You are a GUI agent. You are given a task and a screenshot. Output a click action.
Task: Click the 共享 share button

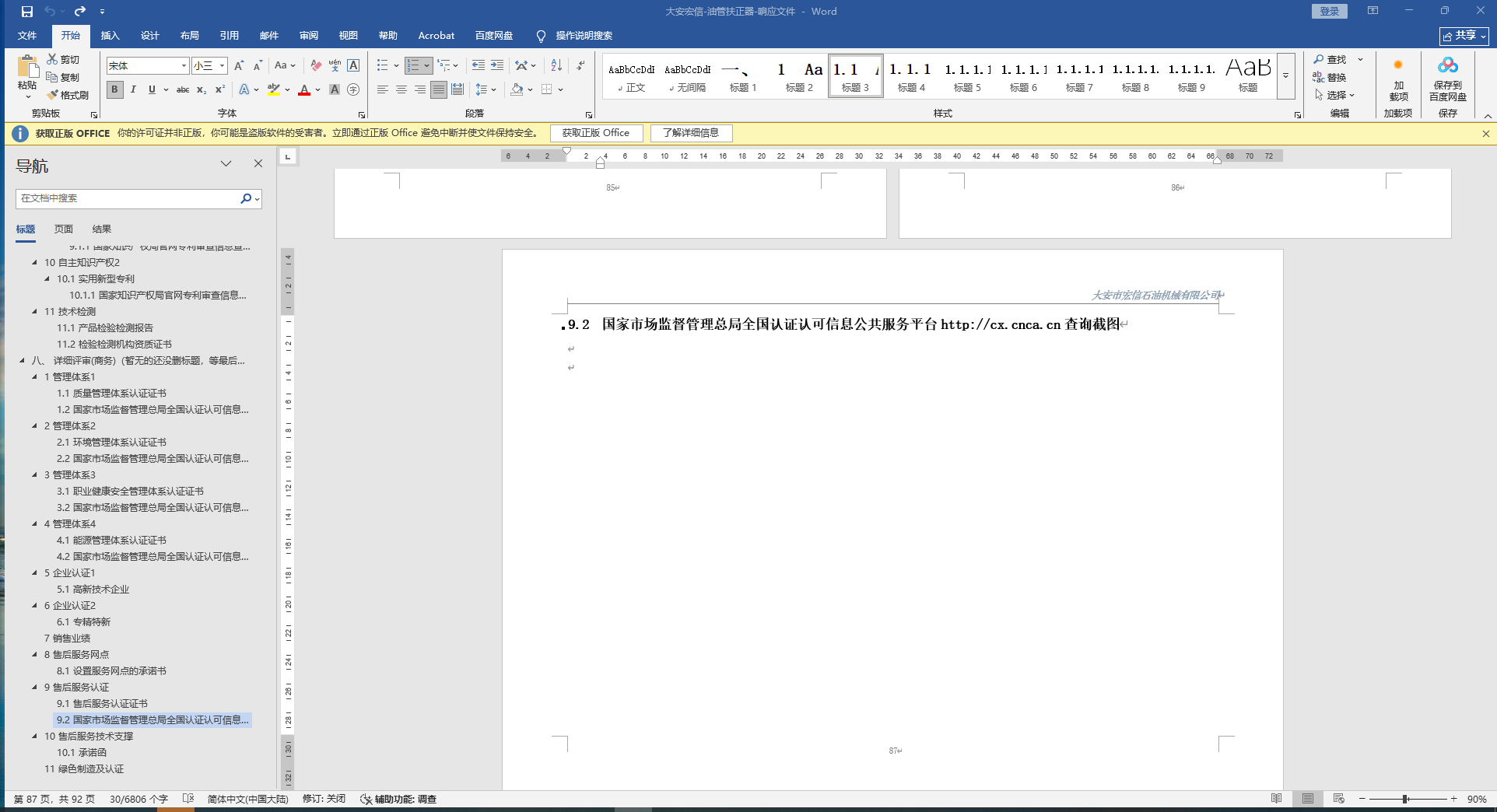coord(1464,36)
